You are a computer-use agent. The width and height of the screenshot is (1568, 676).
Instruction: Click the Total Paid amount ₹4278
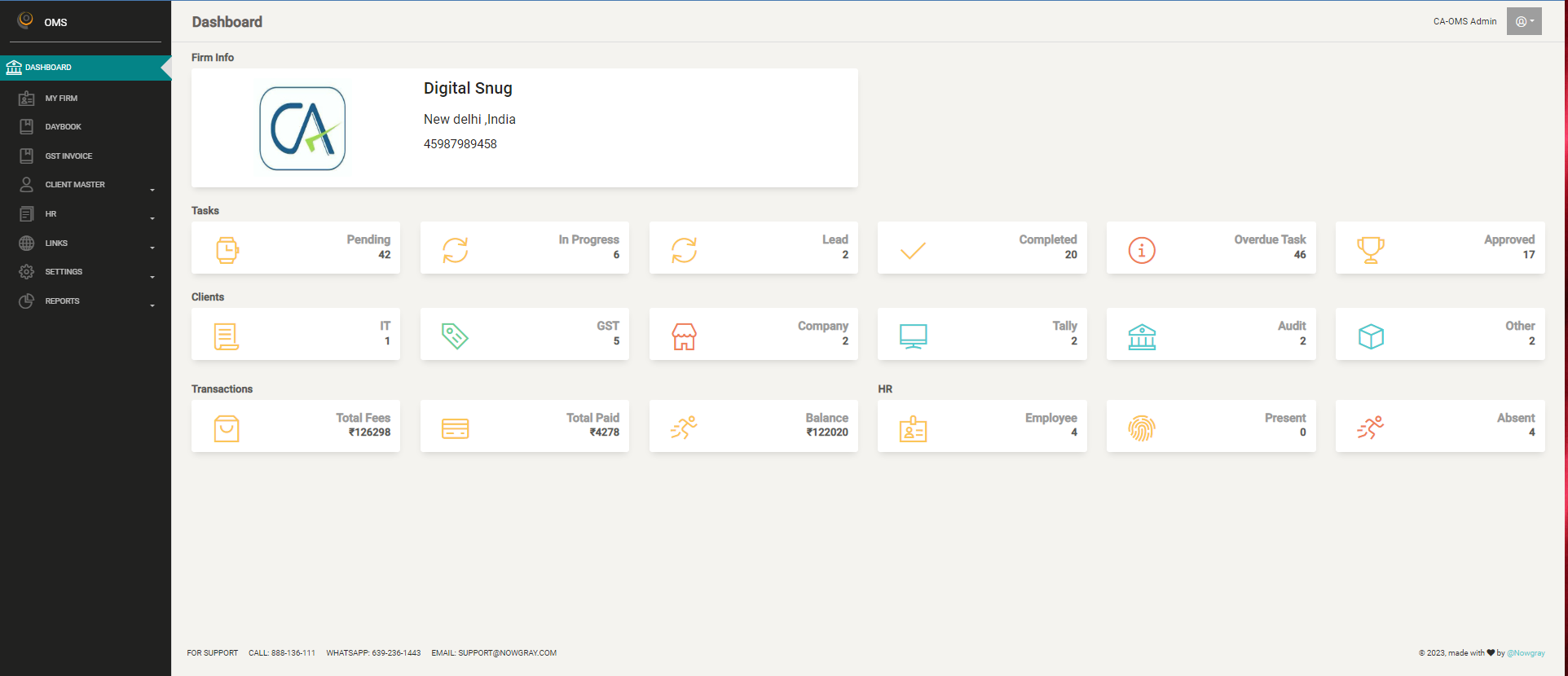pyautogui.click(x=605, y=432)
